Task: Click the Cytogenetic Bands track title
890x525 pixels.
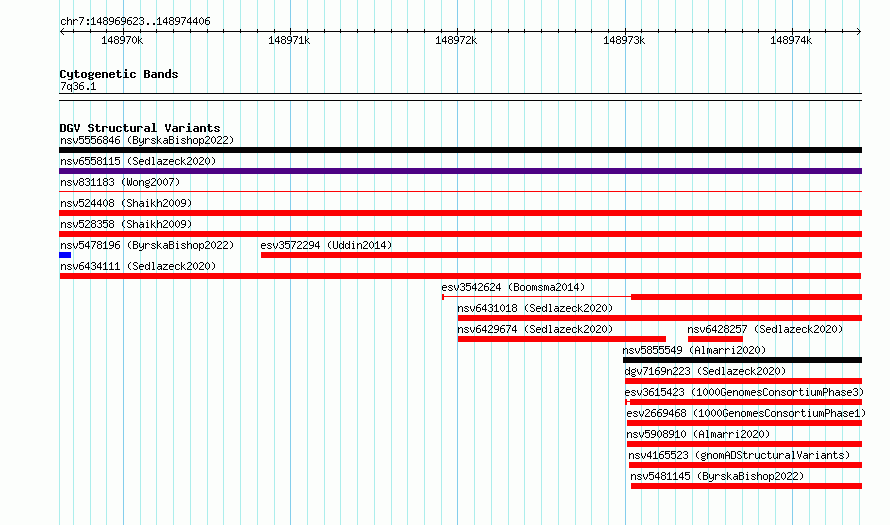Action: point(119,74)
